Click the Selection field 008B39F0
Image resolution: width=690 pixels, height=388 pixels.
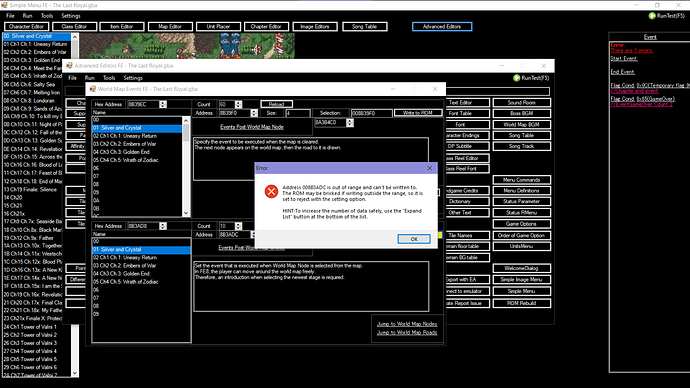tap(371, 113)
